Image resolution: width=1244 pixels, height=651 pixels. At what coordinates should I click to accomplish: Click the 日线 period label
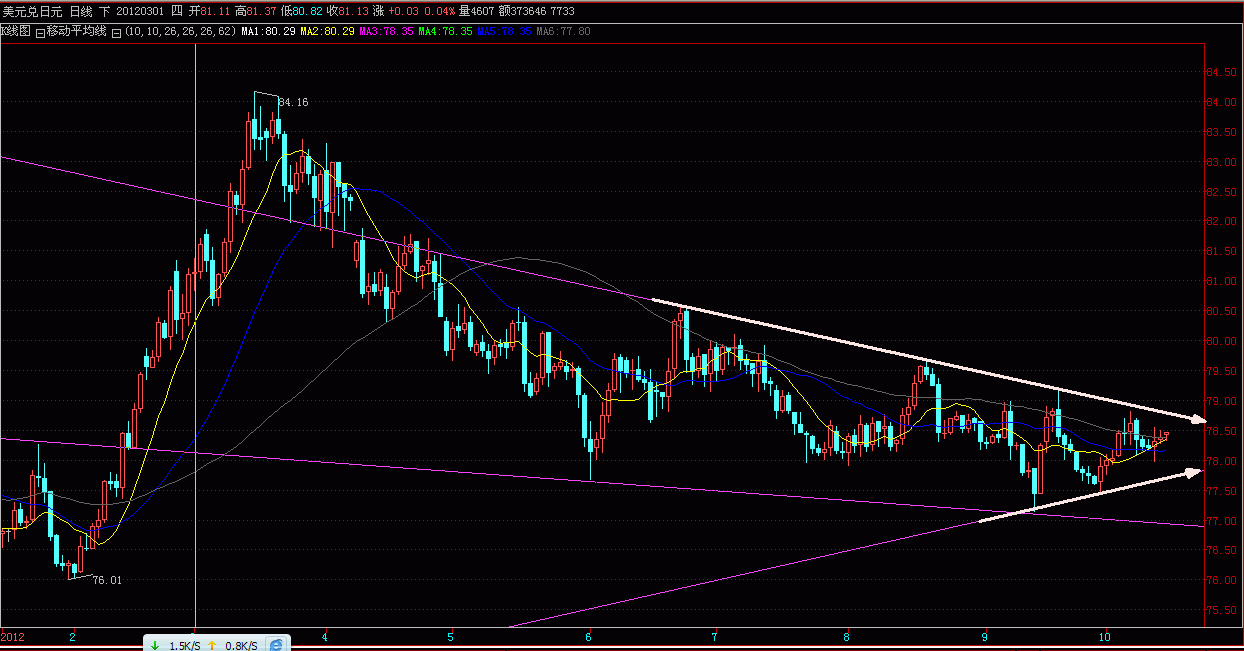[x=81, y=11]
